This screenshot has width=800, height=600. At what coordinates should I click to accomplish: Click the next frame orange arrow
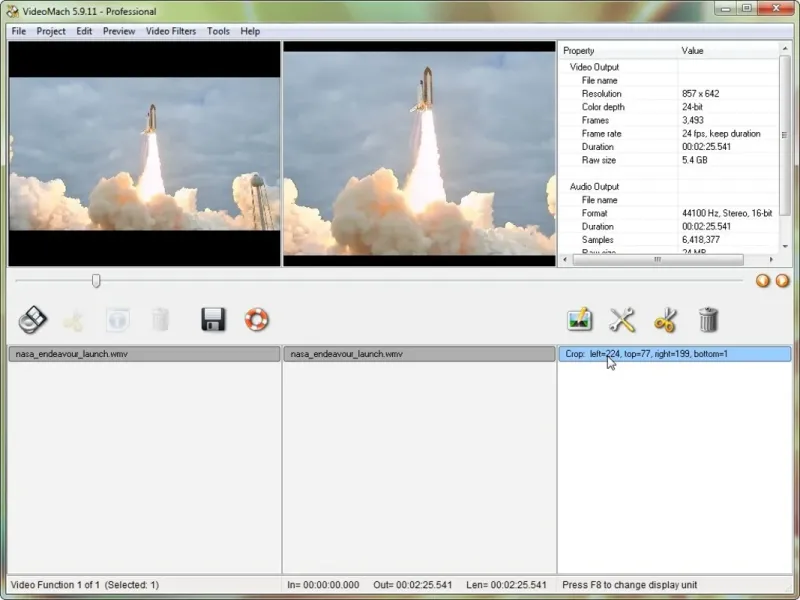(x=782, y=281)
